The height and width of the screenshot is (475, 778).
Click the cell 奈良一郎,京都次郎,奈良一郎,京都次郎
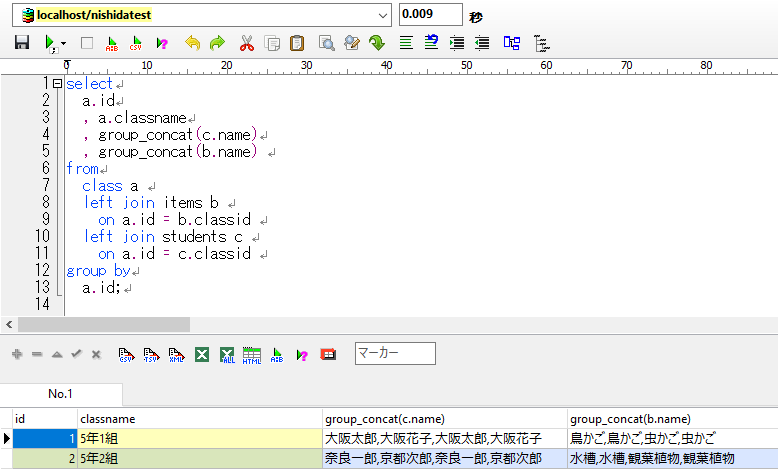coord(445,459)
